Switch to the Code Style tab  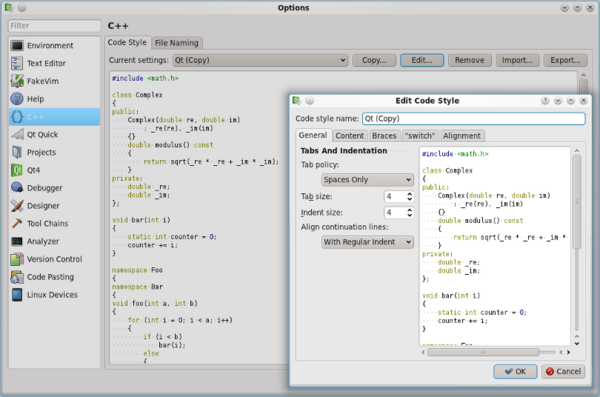pyautogui.click(x=127, y=42)
